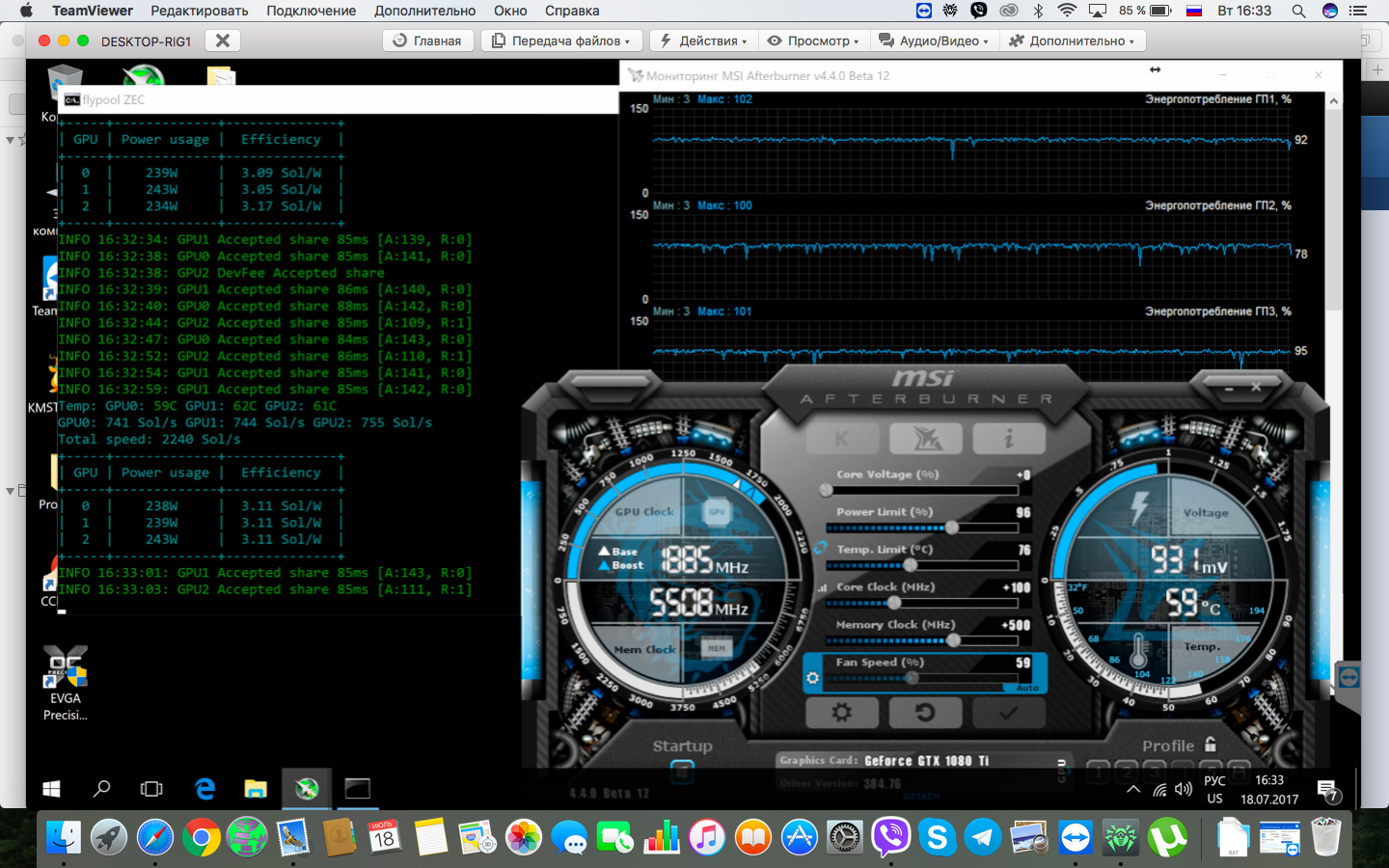Open the Справка menu
The height and width of the screenshot is (868, 1389).
pos(571,11)
